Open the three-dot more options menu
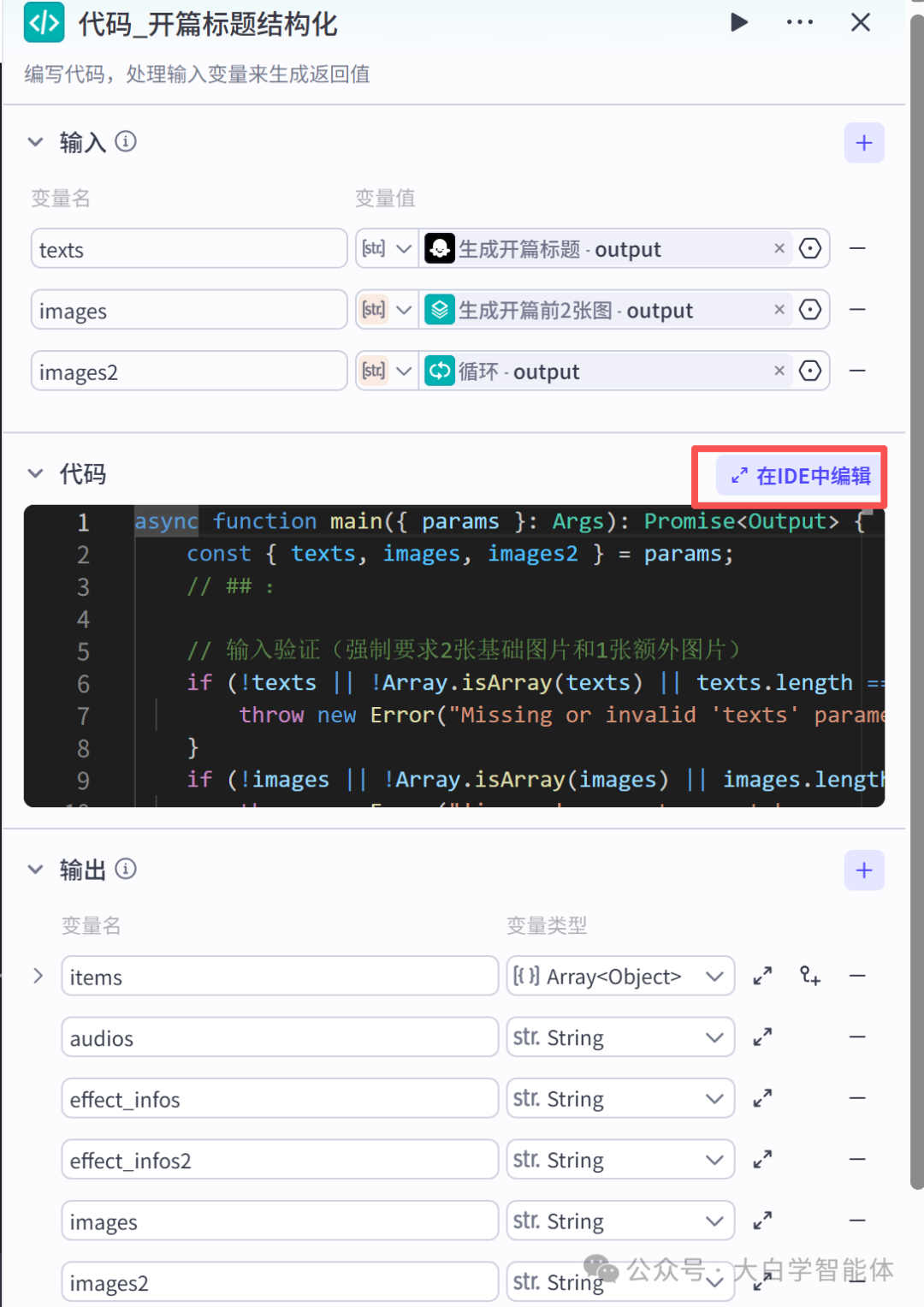The height and width of the screenshot is (1307, 924). coord(800,22)
